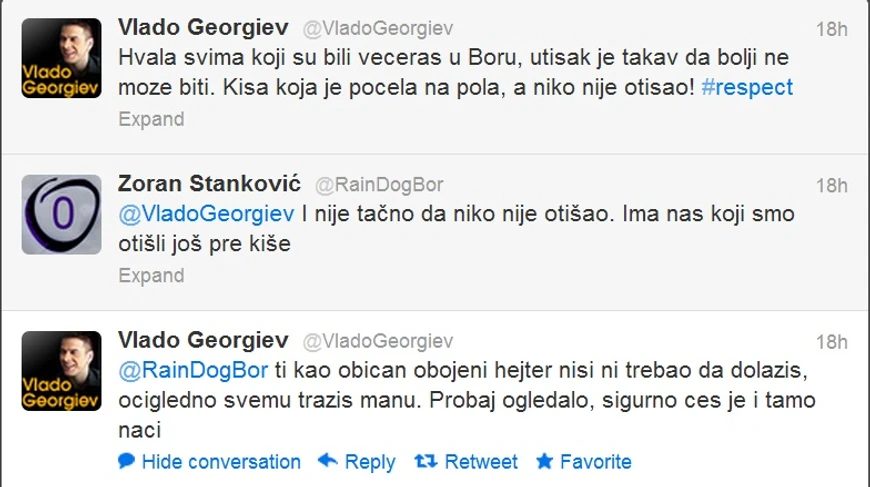Click Vlado Georgiev's name in the top tweet
The image size is (870, 487).
[x=204, y=29]
